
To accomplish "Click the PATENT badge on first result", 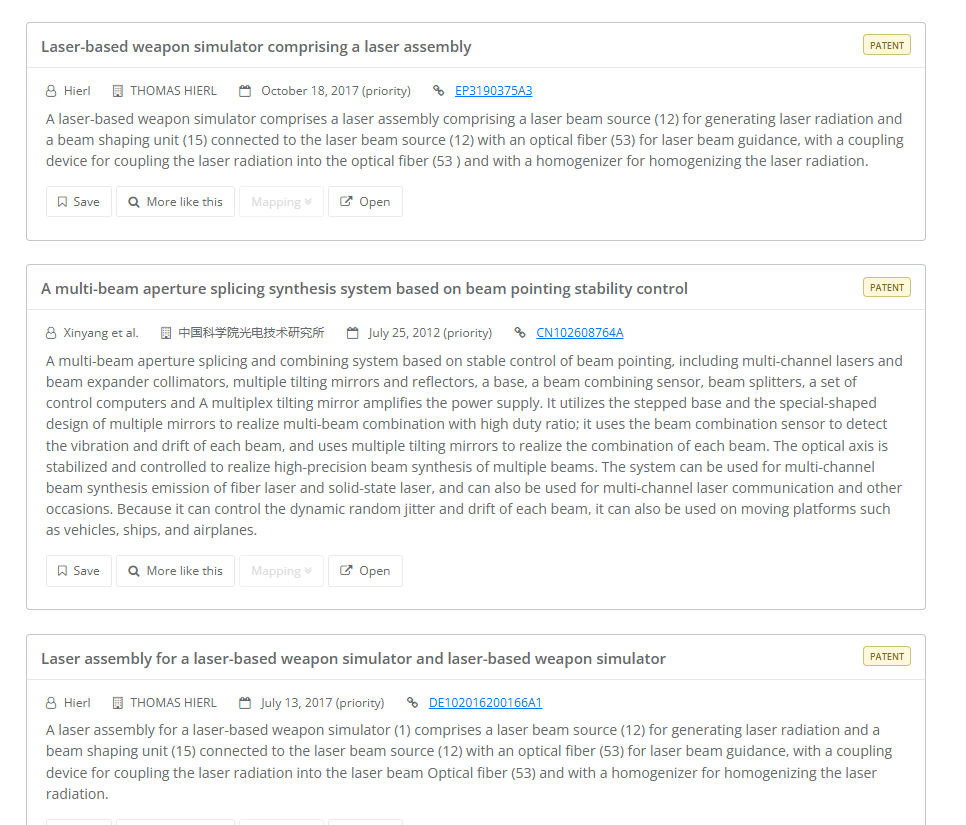I will pos(887,45).
